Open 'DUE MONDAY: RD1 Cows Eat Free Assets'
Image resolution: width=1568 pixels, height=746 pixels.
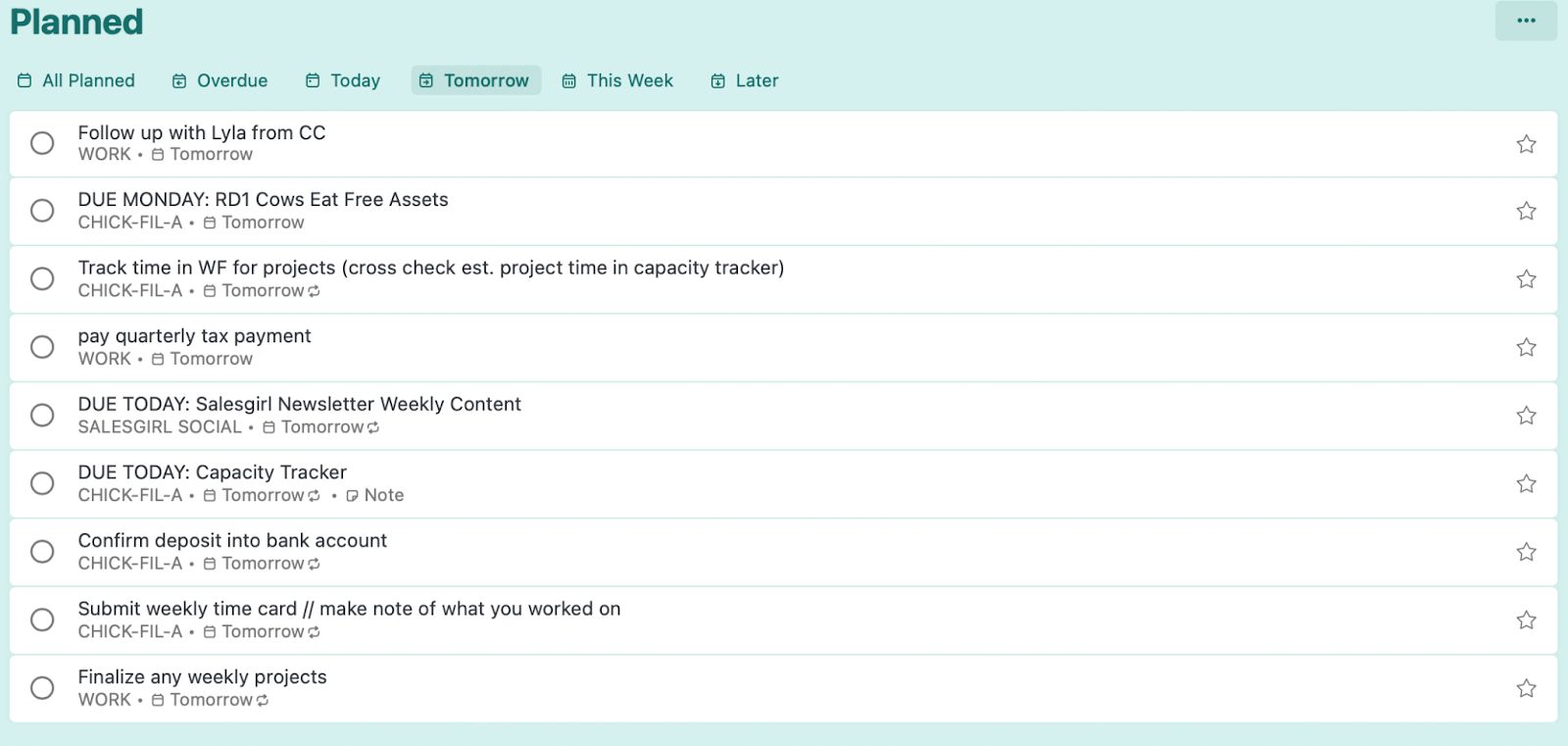pyautogui.click(x=263, y=200)
